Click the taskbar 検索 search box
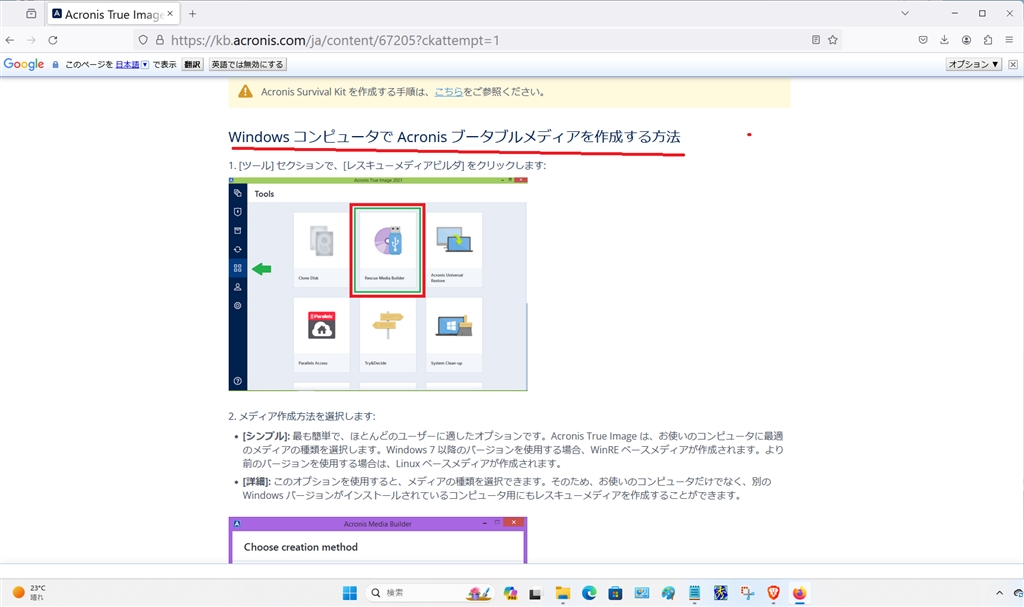This screenshot has width=1024, height=607. pos(429,593)
